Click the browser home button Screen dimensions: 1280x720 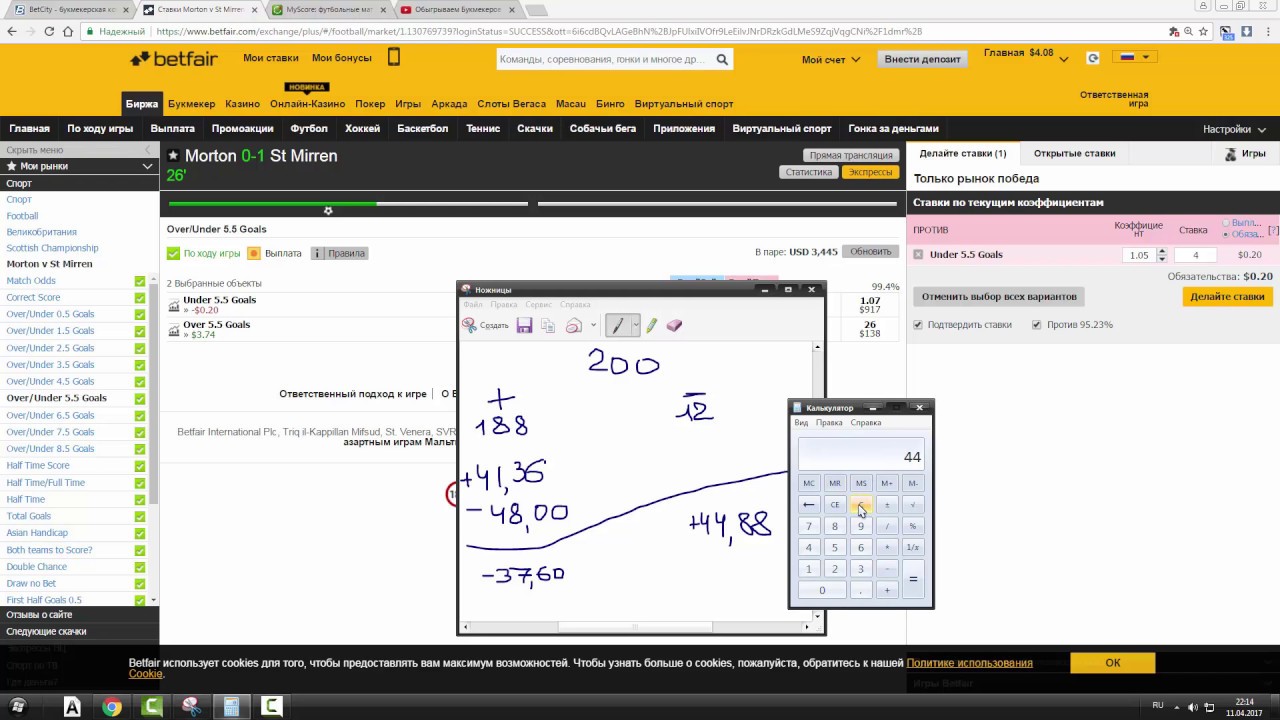click(68, 32)
